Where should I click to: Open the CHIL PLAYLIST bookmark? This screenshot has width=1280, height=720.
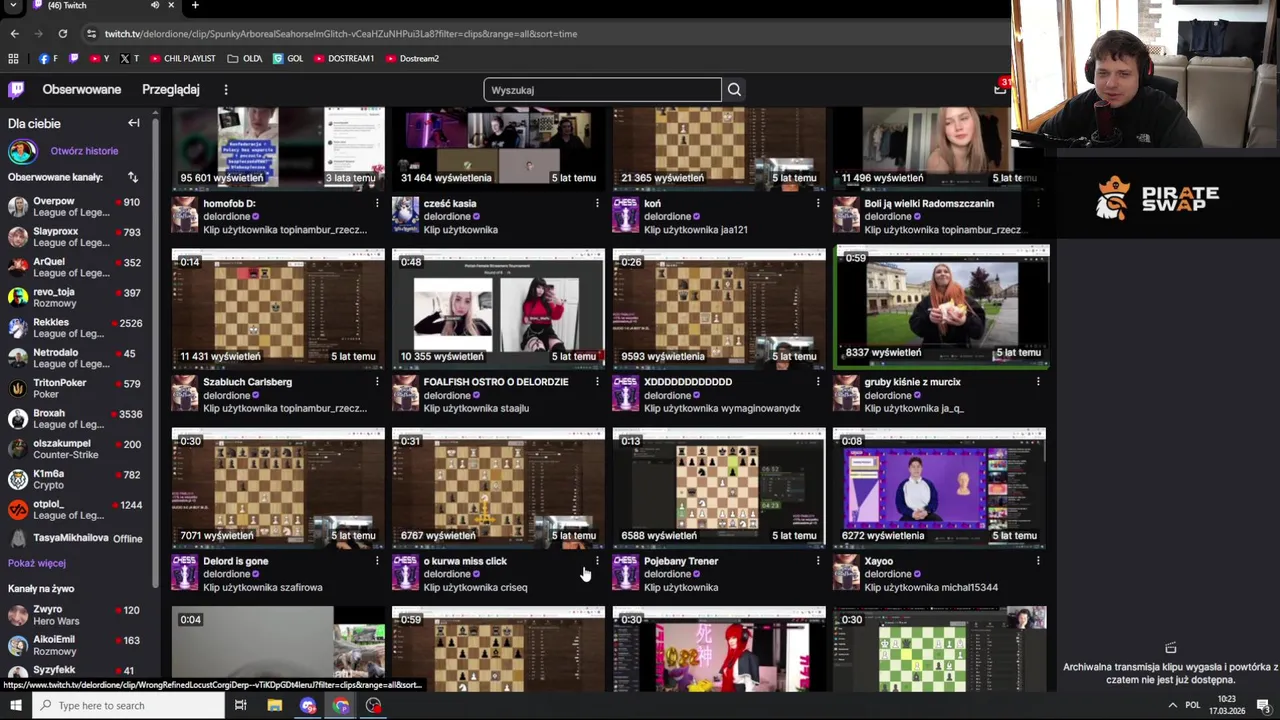(x=182, y=59)
